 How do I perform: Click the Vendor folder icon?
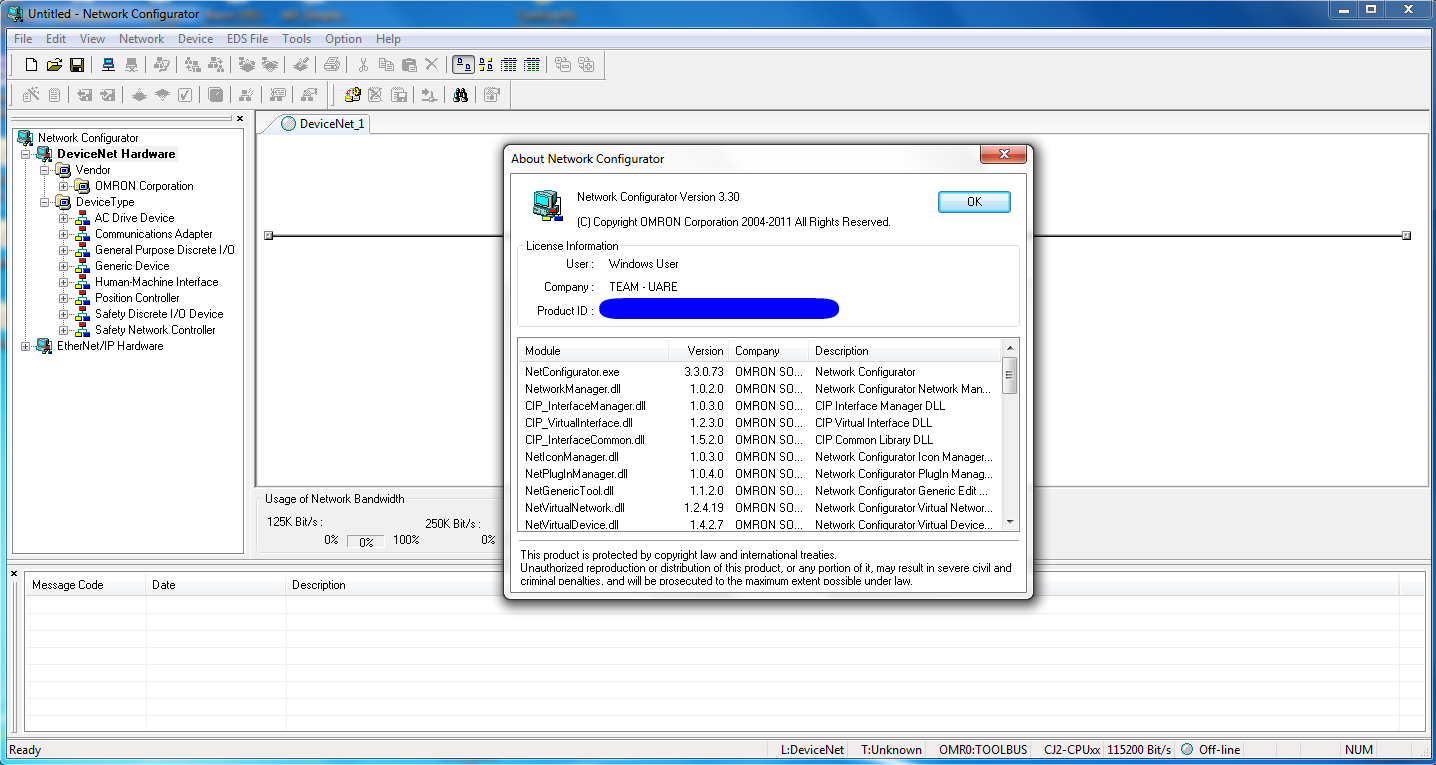coord(63,170)
